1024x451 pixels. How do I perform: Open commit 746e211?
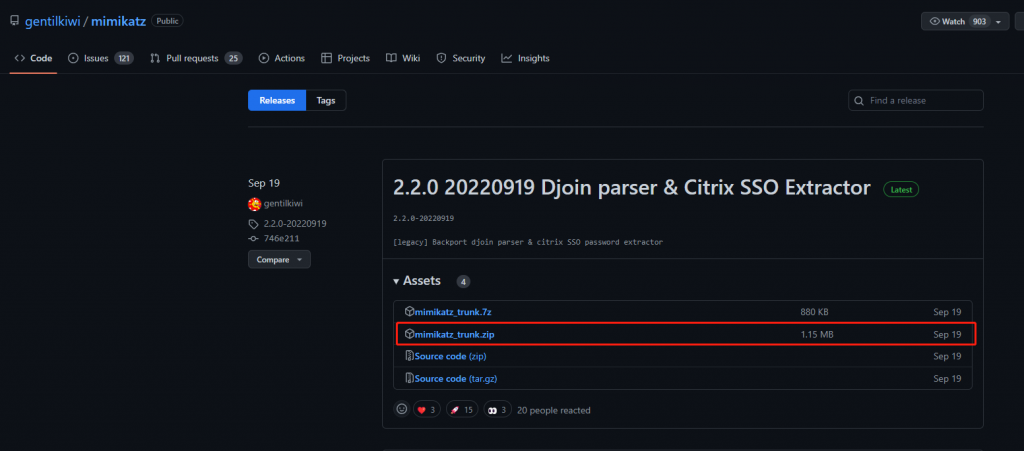pos(281,238)
